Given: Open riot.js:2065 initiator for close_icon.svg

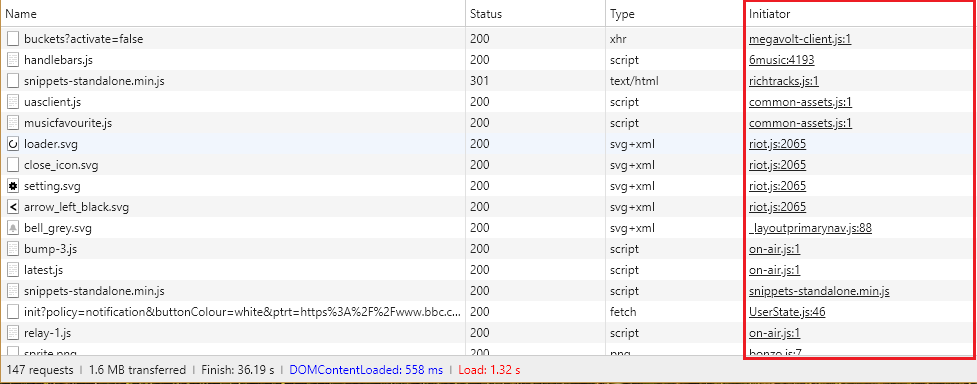Looking at the screenshot, I should (778, 165).
